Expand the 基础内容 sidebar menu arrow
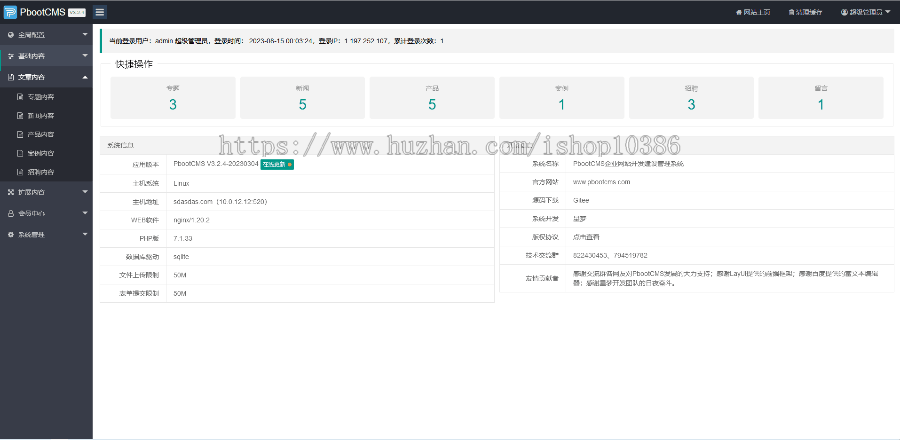Viewport: 900px width, 440px height. coord(85,56)
